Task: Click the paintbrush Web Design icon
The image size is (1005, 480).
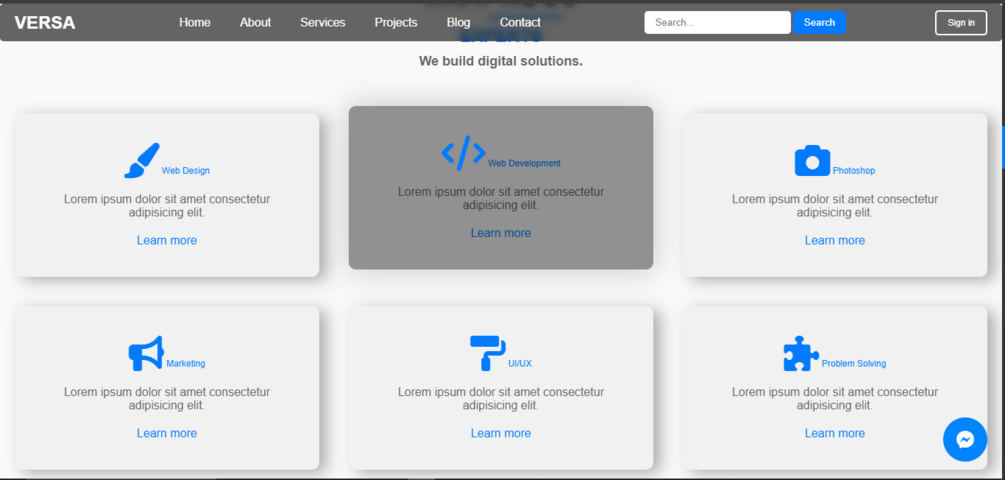Action: [142, 160]
